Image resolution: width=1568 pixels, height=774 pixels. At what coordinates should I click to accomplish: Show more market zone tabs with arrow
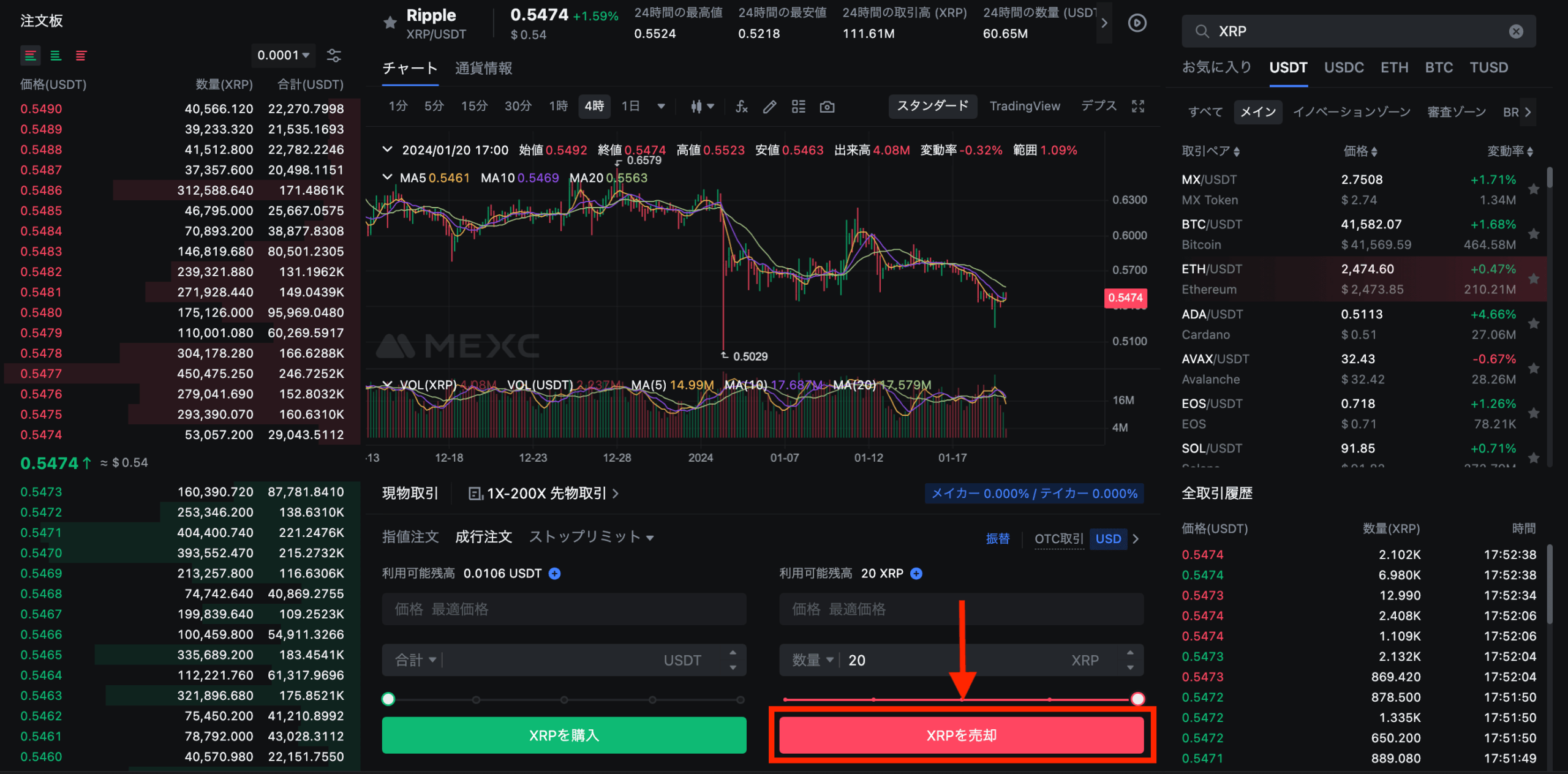(x=1528, y=112)
